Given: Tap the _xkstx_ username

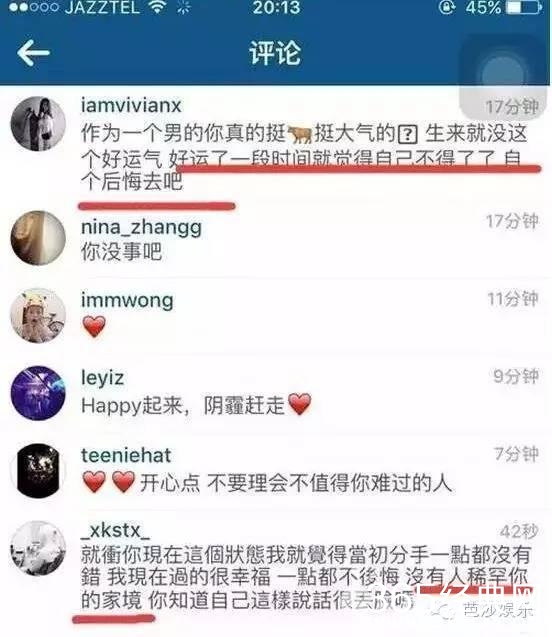Looking at the screenshot, I should (115, 531).
